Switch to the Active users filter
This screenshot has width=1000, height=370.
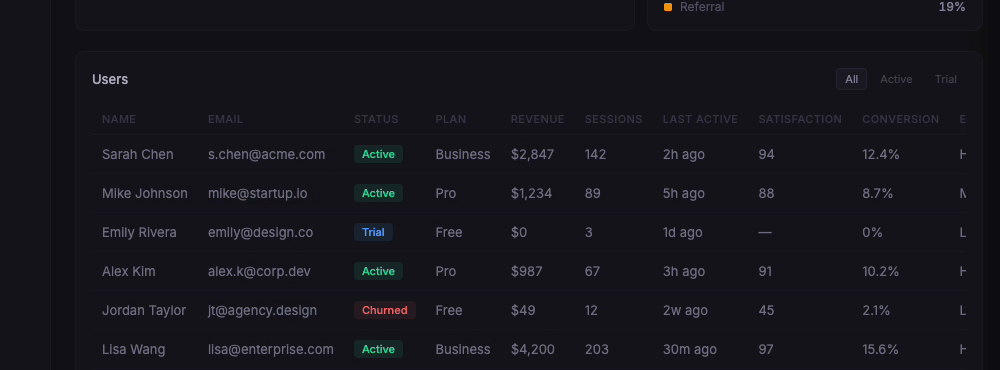(896, 79)
